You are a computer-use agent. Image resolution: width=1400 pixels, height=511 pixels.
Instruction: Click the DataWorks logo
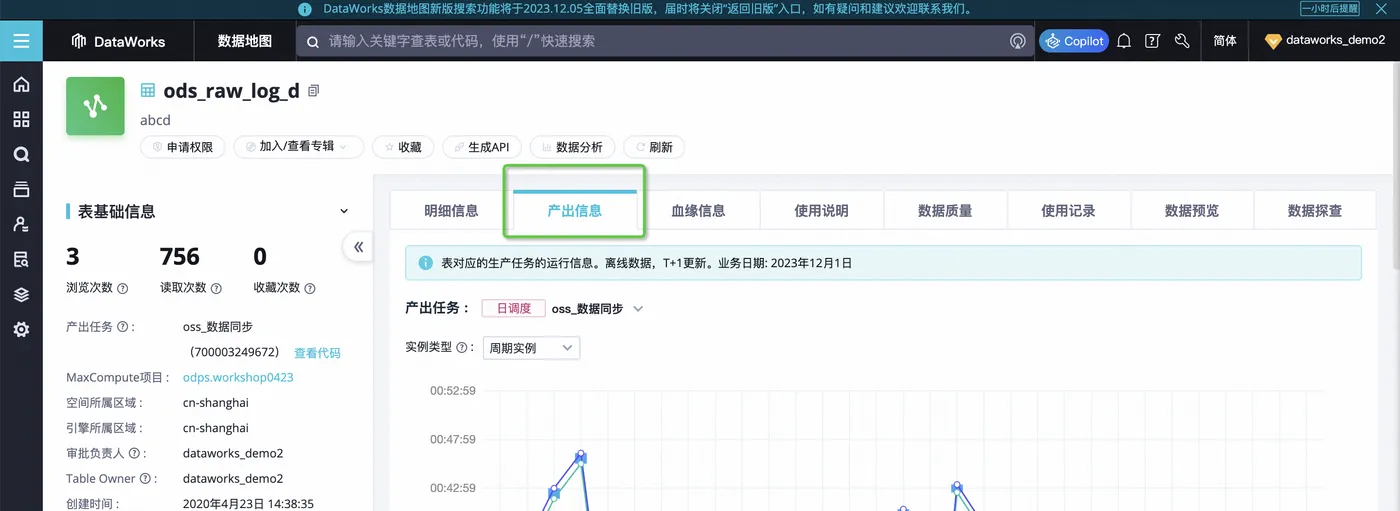pos(118,42)
